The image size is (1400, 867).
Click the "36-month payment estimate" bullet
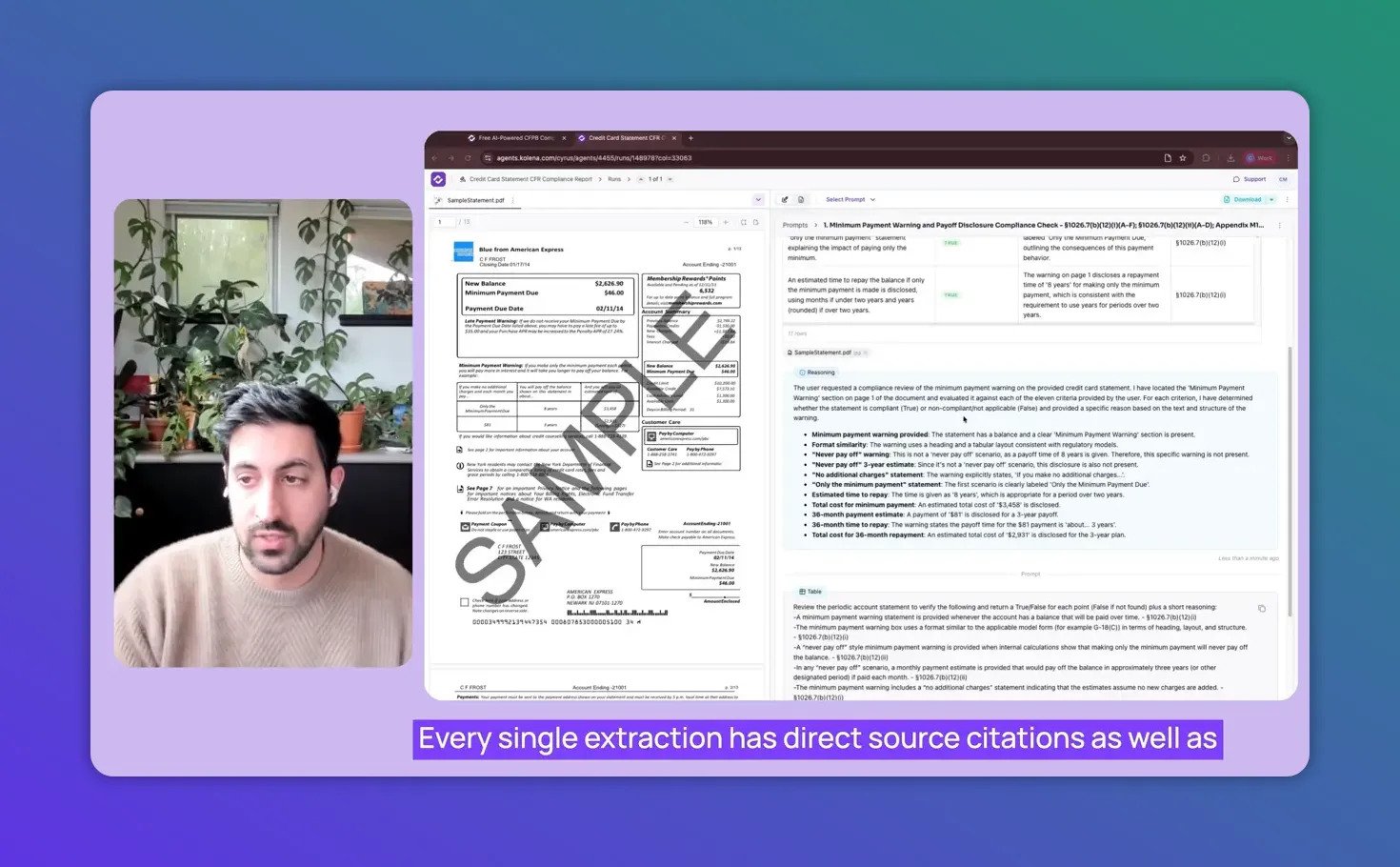coord(935,515)
